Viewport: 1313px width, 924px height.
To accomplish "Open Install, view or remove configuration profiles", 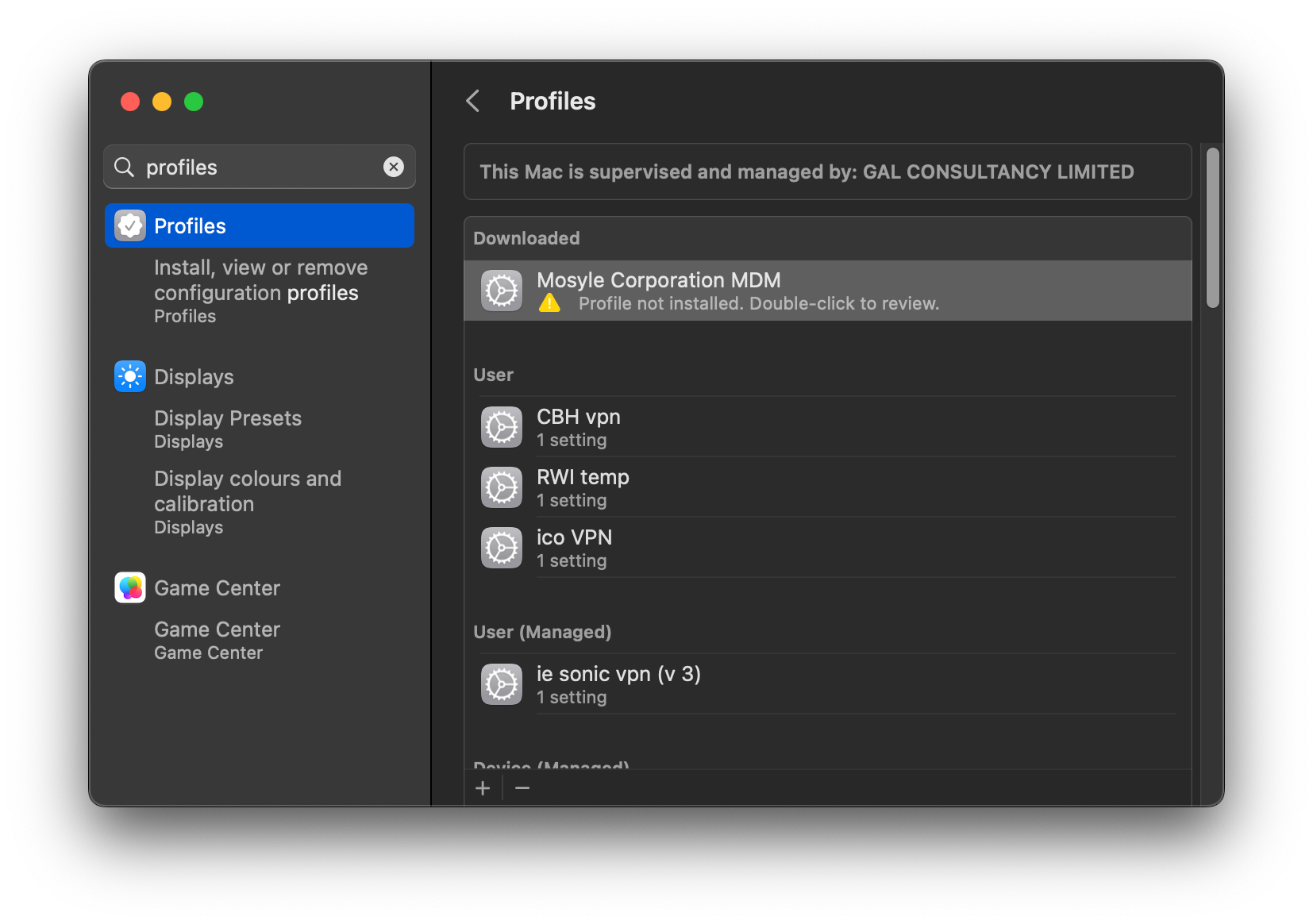I will pos(260,291).
